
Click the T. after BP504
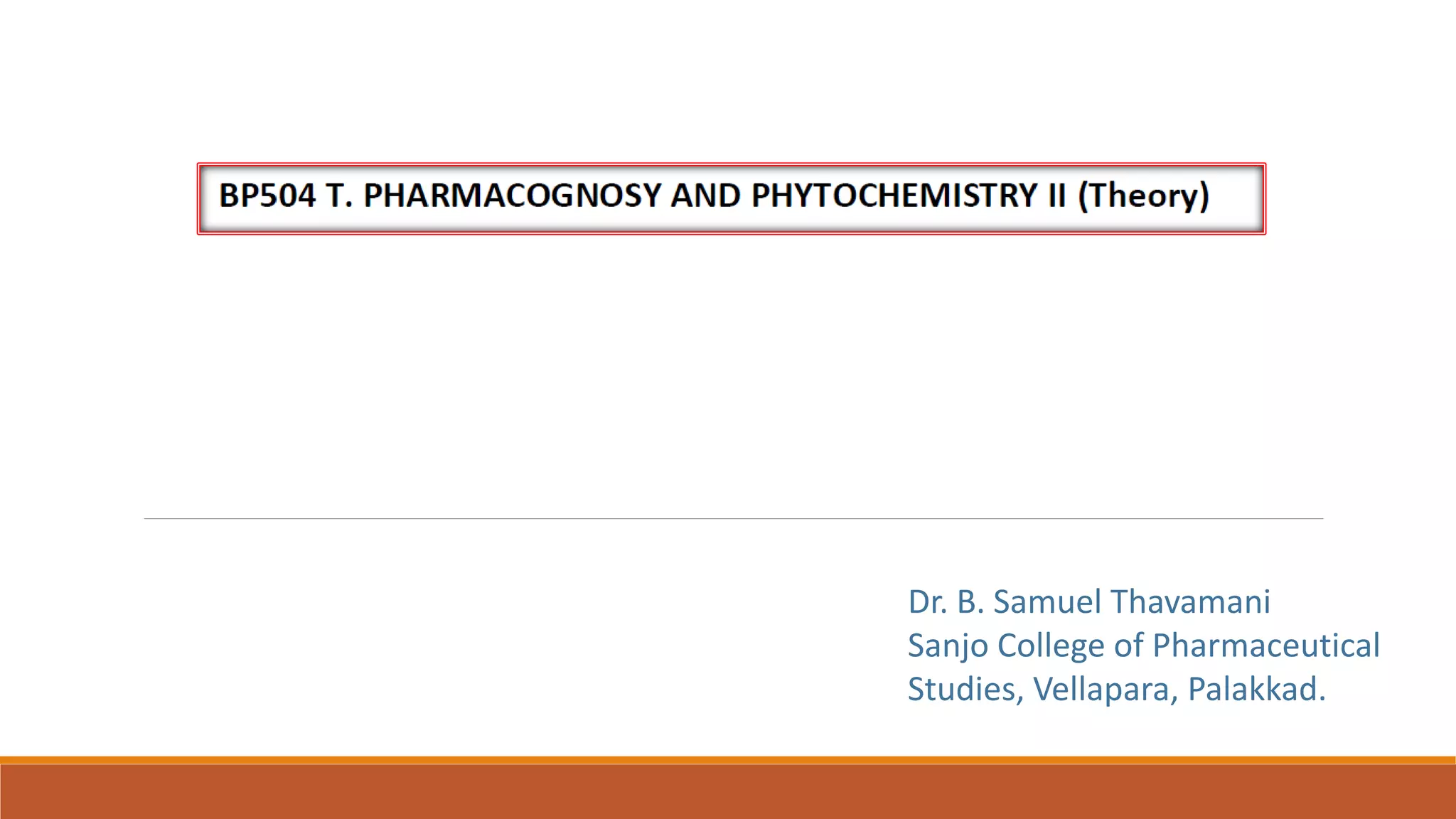pos(339,196)
